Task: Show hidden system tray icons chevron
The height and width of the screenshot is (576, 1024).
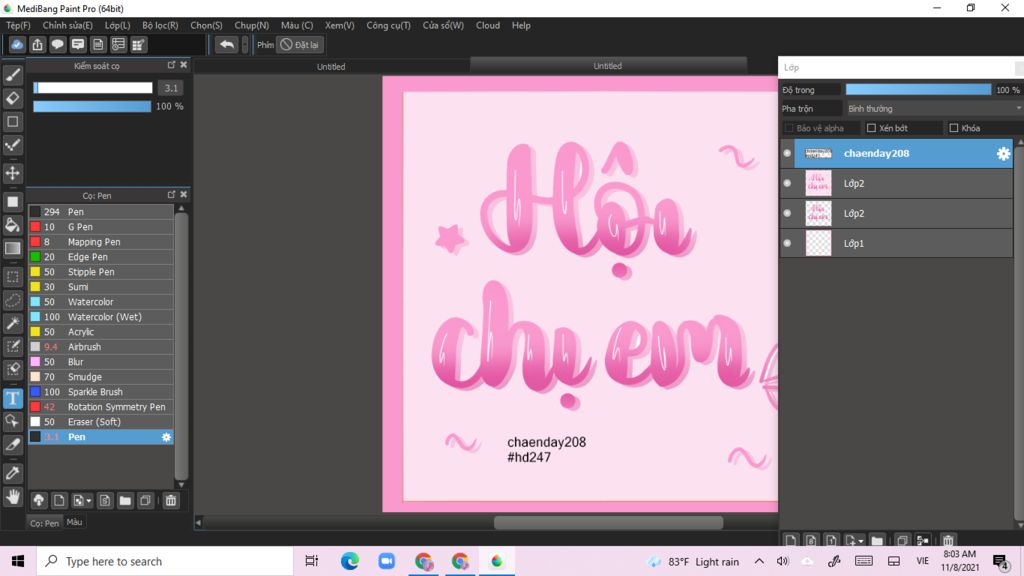Action: (759, 561)
